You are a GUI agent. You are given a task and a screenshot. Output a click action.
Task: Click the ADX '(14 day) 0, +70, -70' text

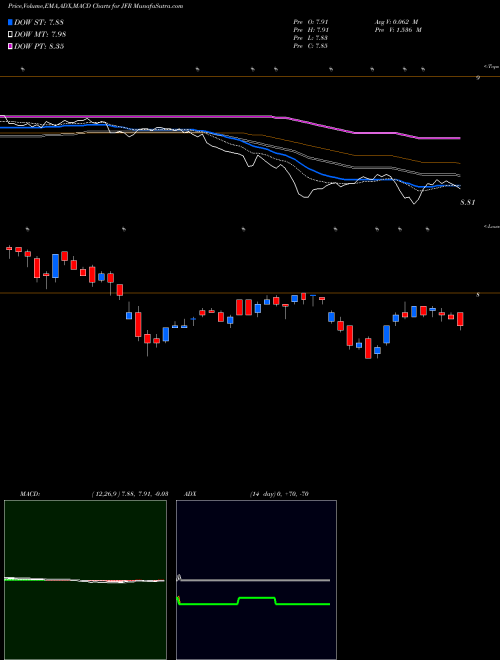click(279, 494)
